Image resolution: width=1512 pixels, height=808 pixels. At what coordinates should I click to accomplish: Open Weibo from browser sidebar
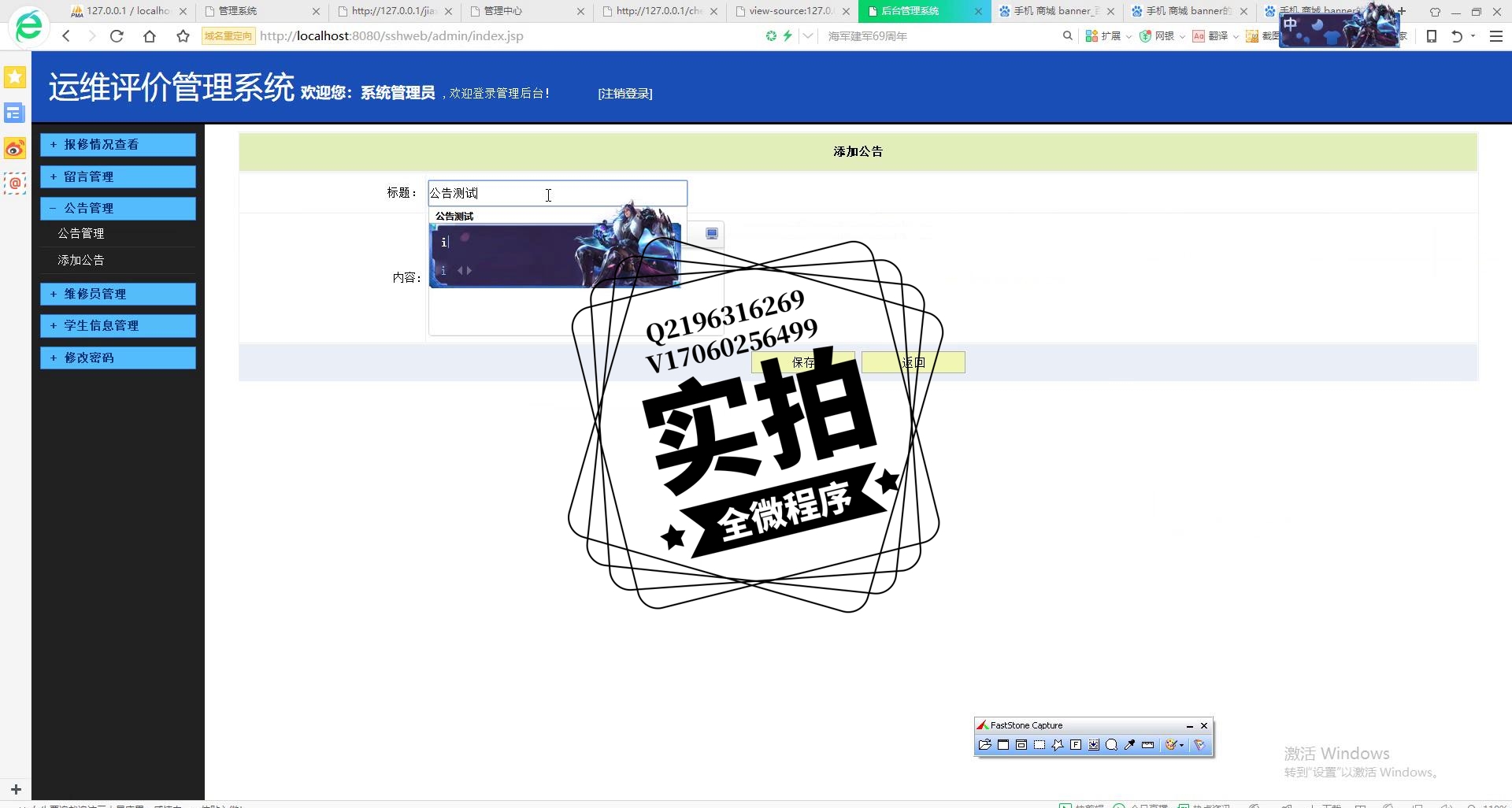click(15, 148)
